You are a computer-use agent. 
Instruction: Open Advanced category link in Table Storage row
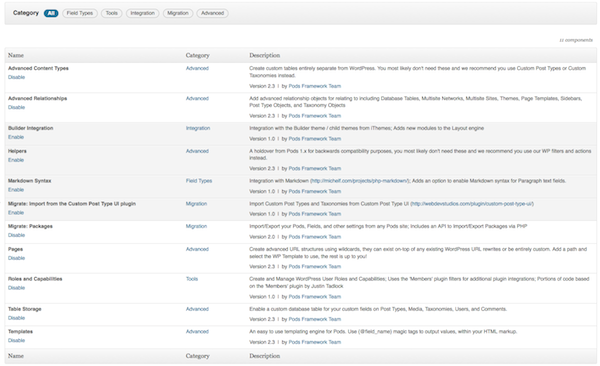(x=197, y=309)
